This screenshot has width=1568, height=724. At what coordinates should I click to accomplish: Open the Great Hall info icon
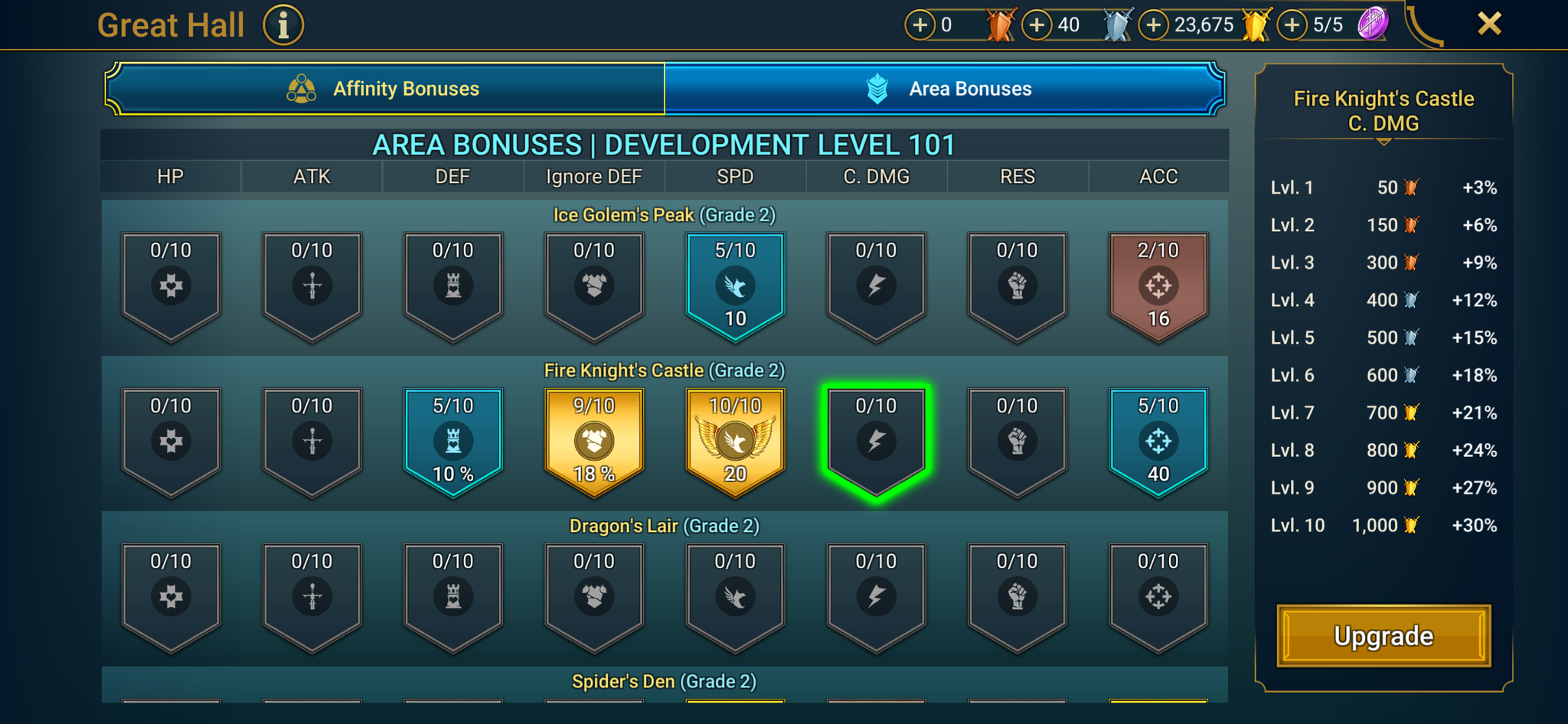click(x=283, y=25)
